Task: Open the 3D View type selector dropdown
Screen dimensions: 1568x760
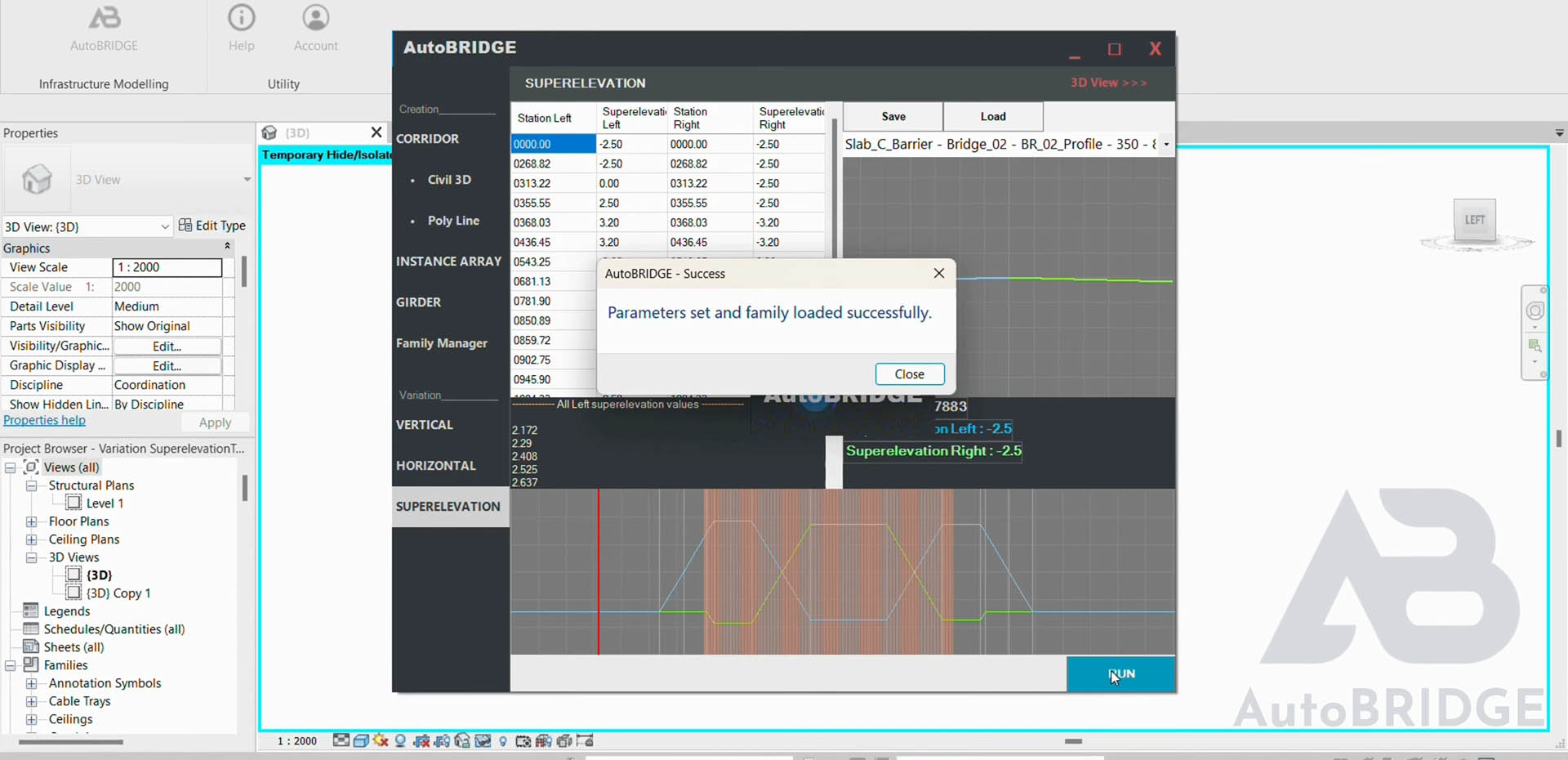Action: (247, 180)
